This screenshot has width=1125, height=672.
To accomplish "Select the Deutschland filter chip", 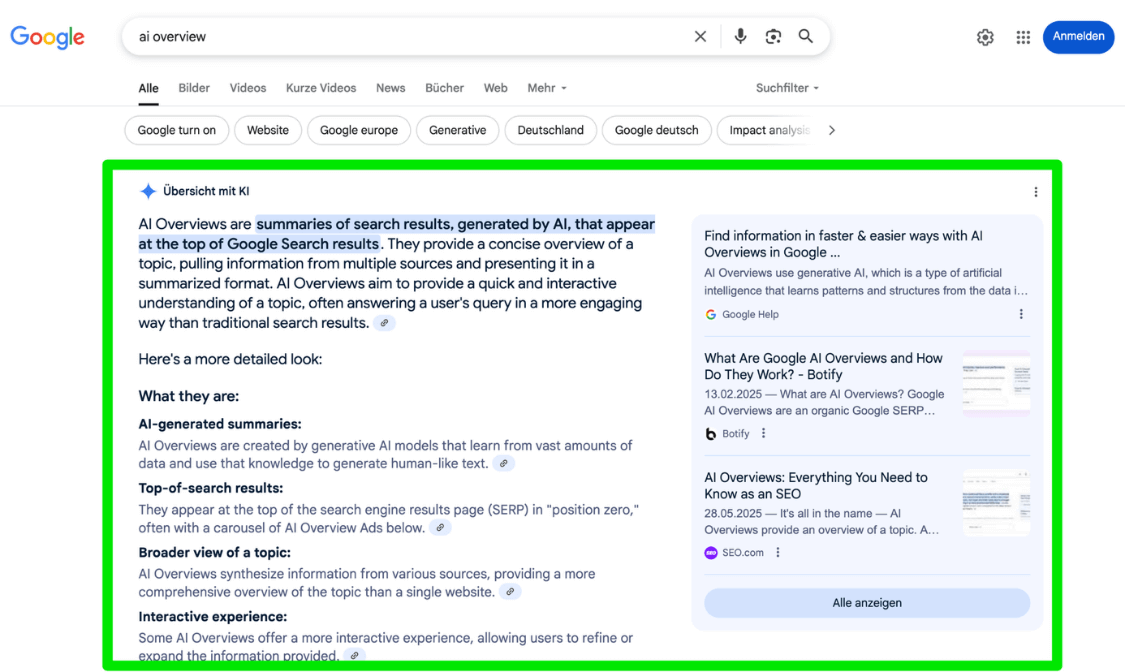I will pyautogui.click(x=550, y=131).
